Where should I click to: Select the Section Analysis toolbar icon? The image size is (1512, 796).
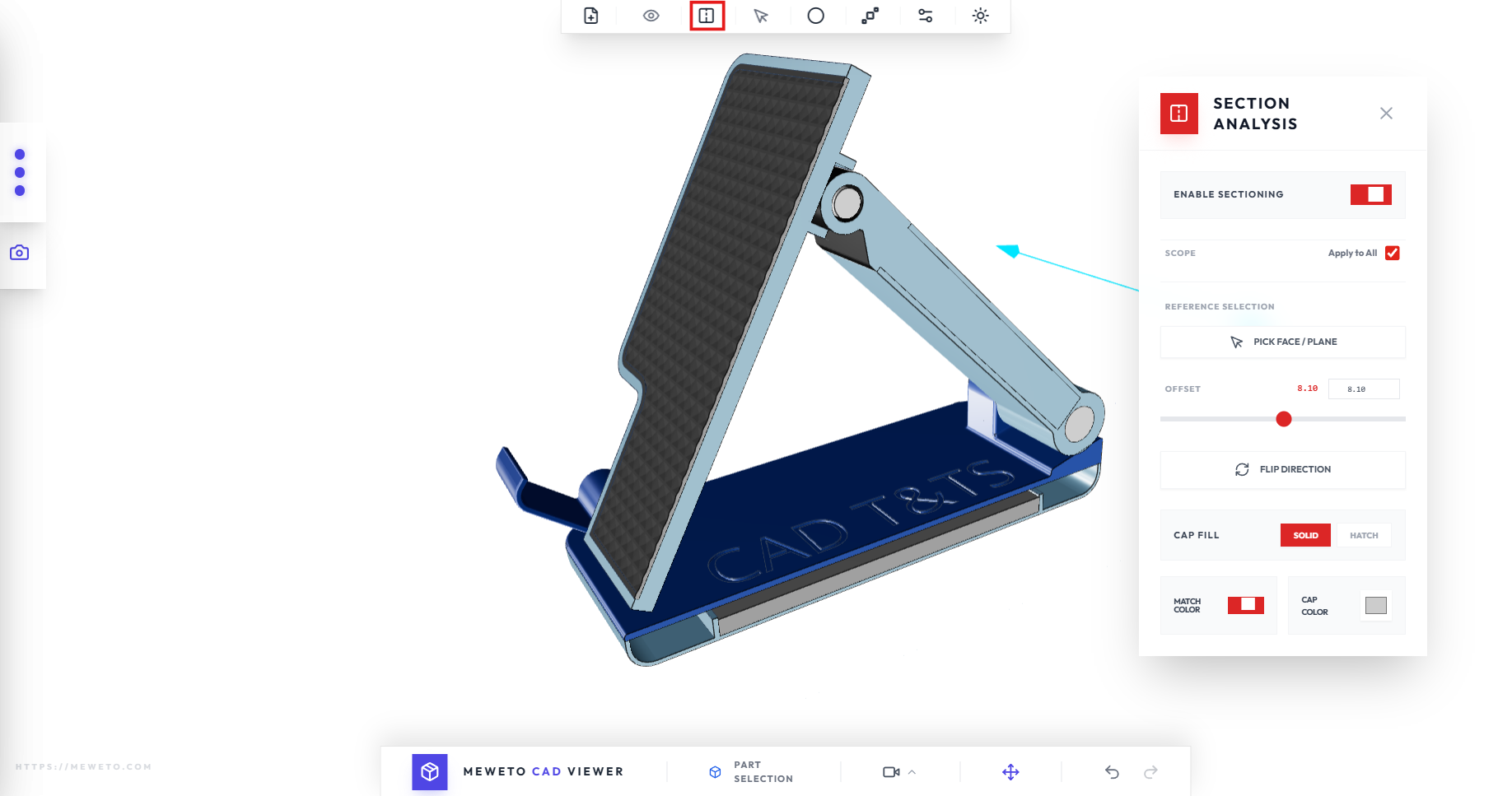tap(707, 16)
